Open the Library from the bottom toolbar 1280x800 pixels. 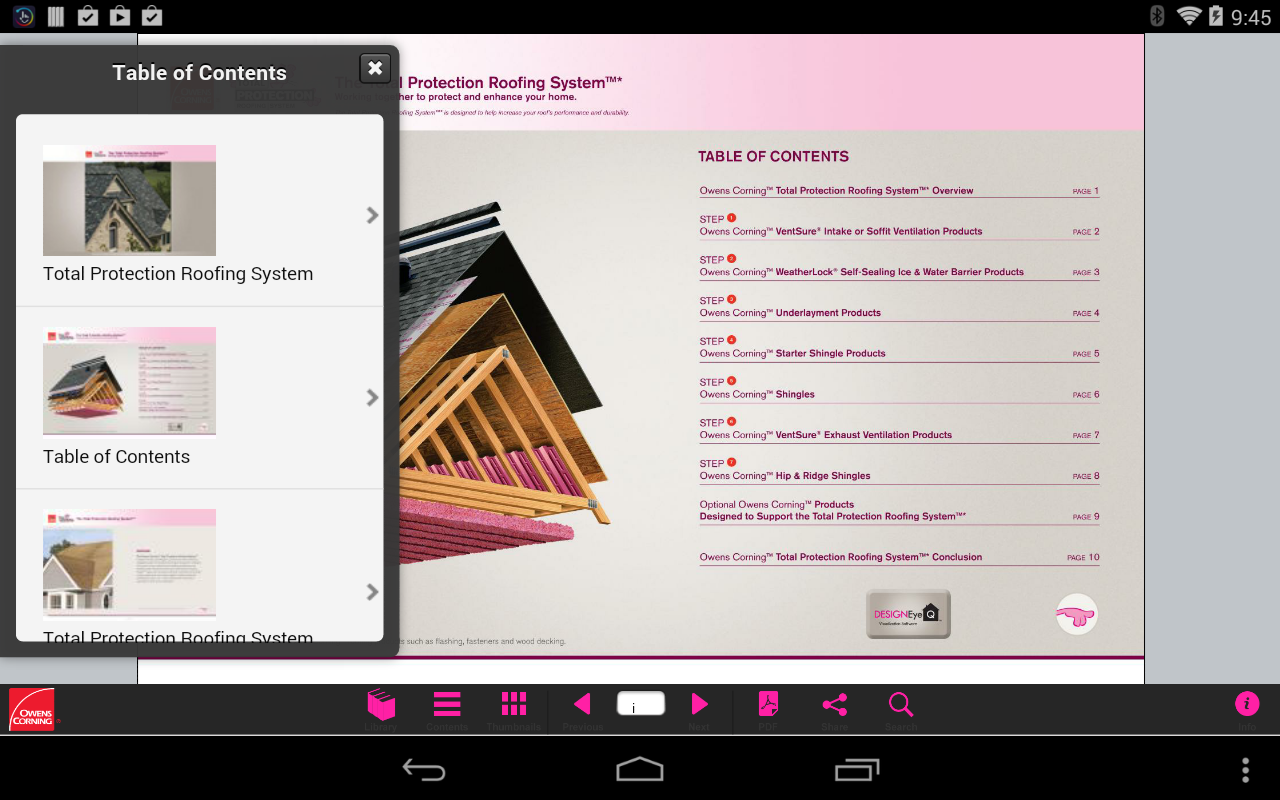[381, 705]
